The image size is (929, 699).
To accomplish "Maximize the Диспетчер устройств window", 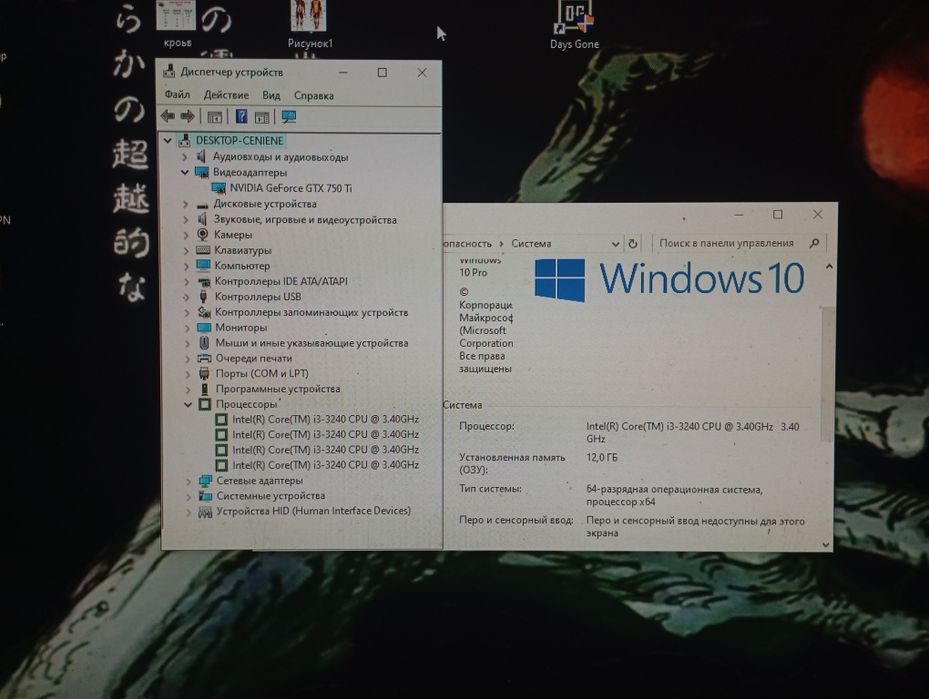I will 382,72.
